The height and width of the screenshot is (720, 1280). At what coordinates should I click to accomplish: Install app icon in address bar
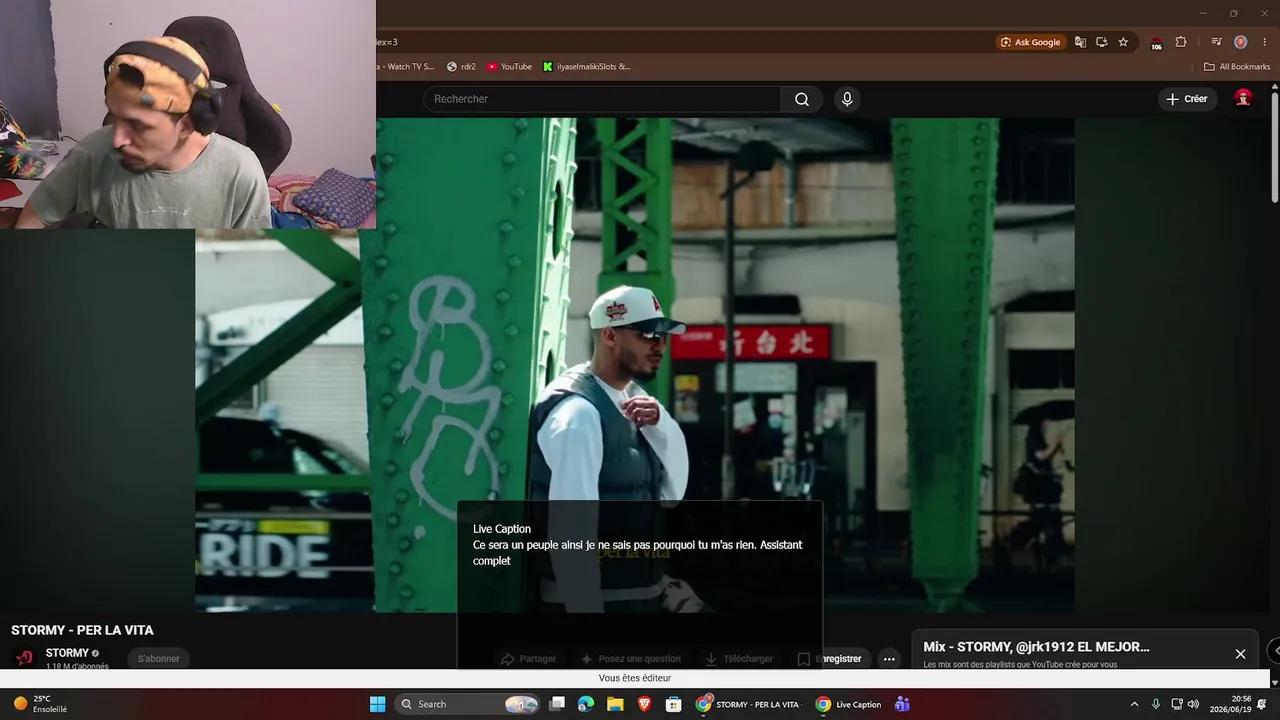point(1101,42)
